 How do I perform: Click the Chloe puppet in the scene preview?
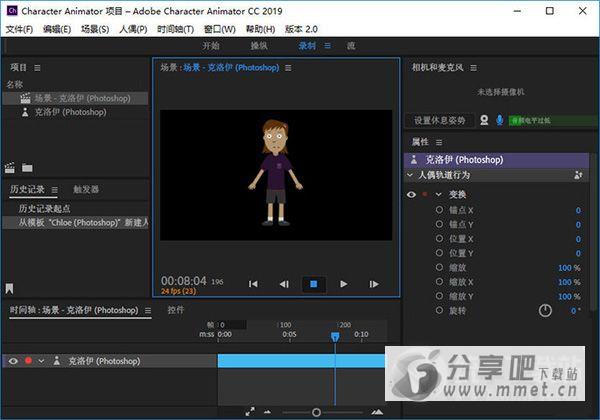pyautogui.click(x=276, y=173)
